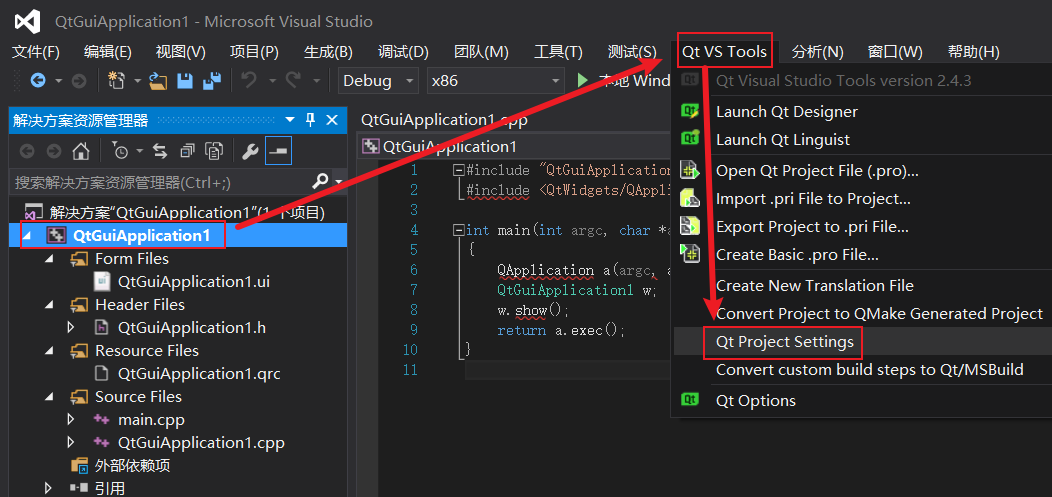Viewport: 1052px width, 497px height.
Task: Click the Open Qt Project File icon
Action: coord(690,170)
